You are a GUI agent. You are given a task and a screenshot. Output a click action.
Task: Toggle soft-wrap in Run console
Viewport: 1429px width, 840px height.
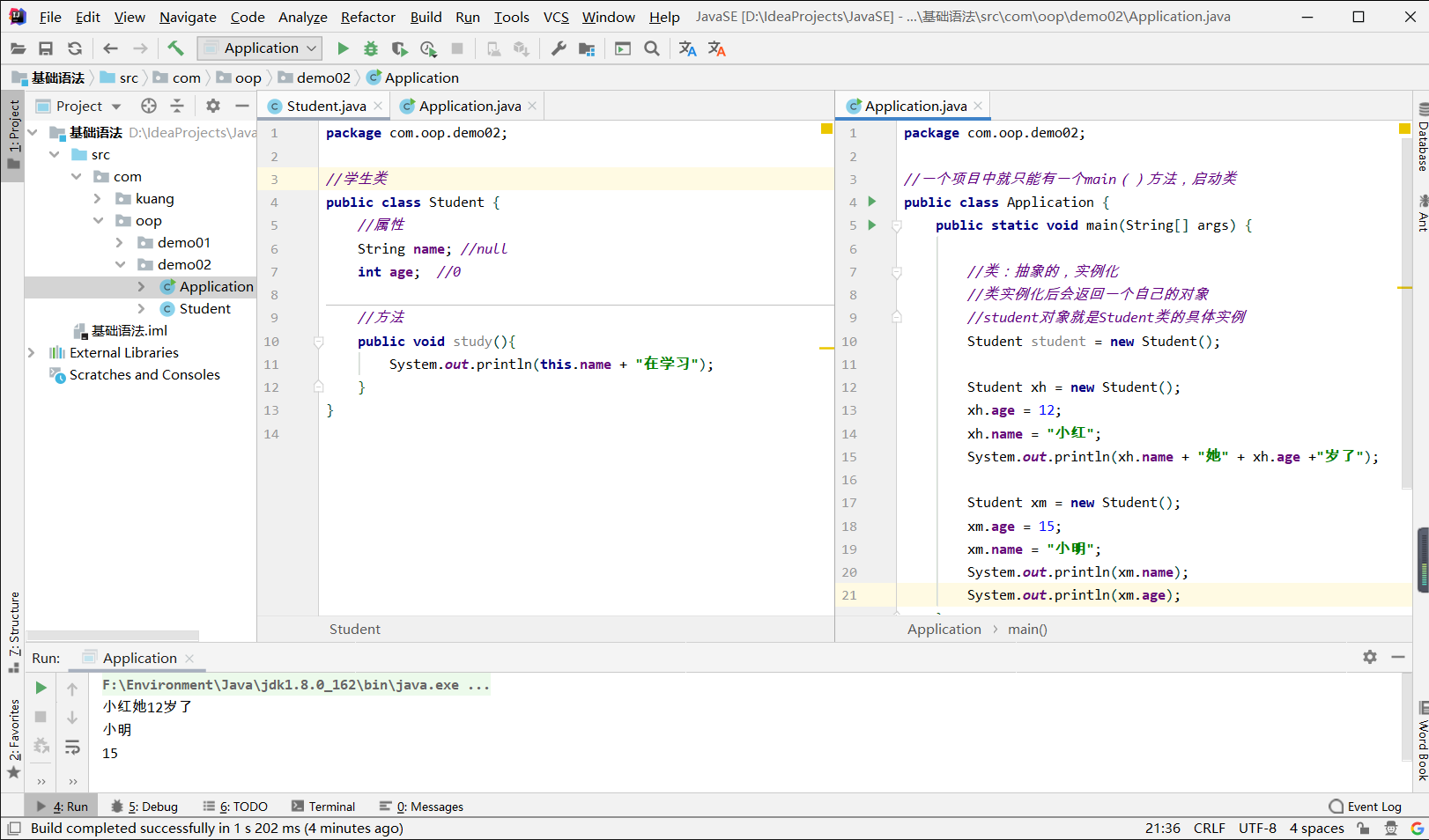[72, 747]
